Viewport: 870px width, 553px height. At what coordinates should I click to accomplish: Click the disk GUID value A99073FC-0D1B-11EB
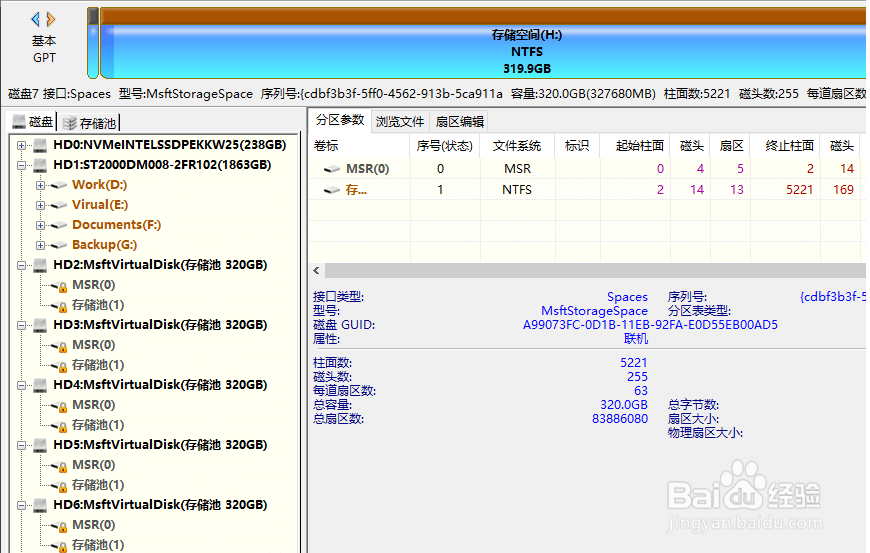click(650, 324)
